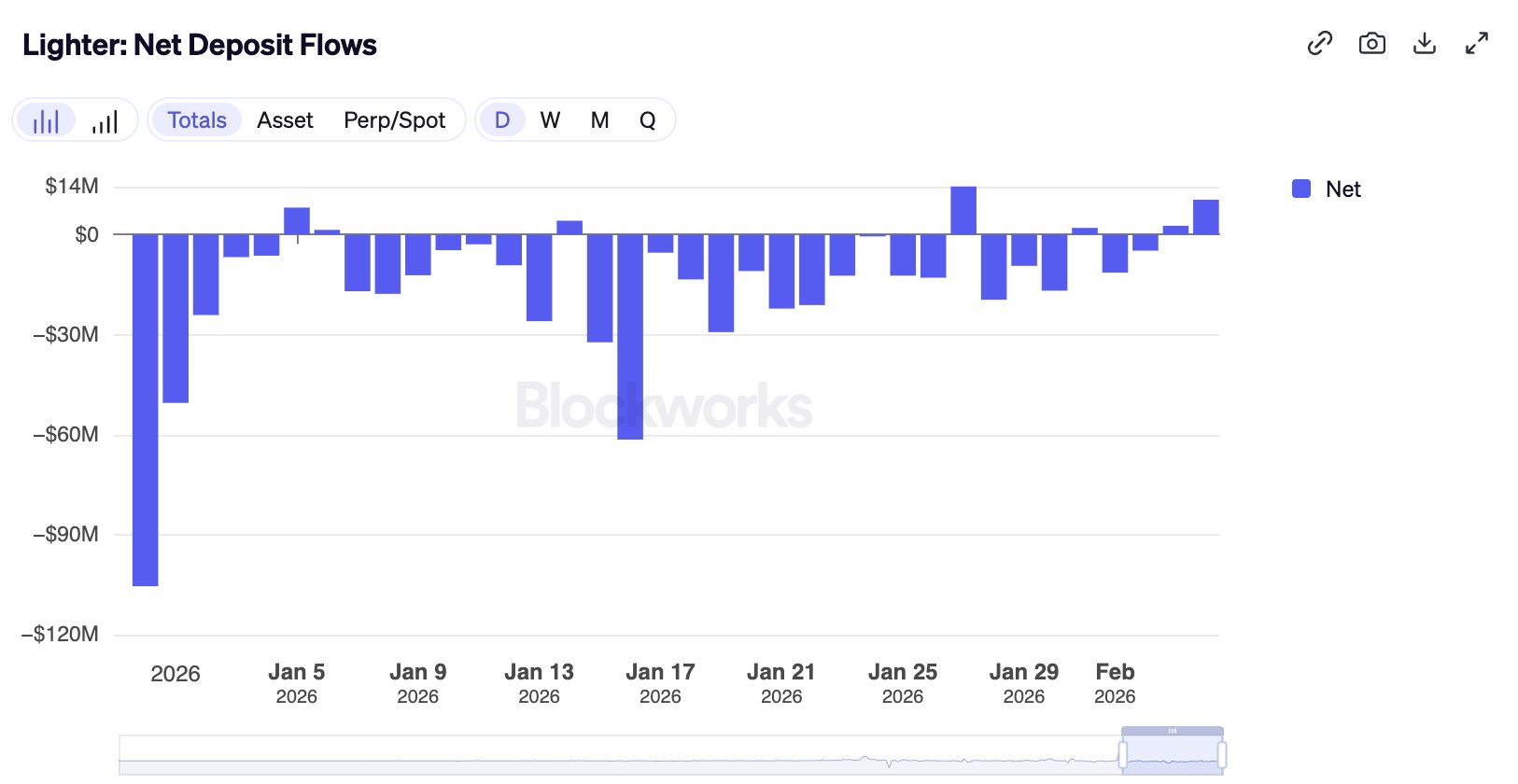1518x784 pixels.
Task: Set interval to Quarterly (Q)
Action: tap(647, 120)
